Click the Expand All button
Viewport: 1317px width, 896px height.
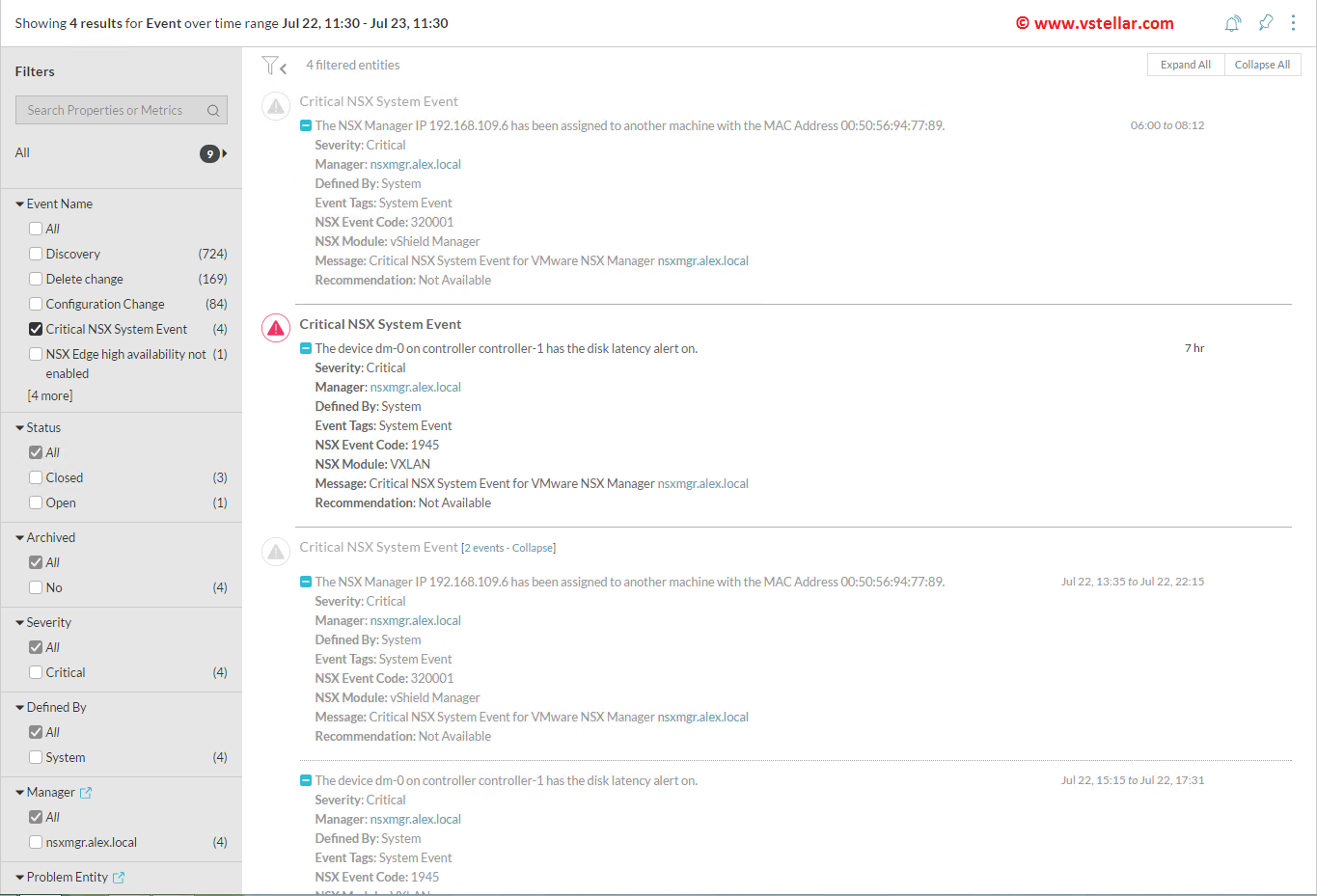click(1186, 65)
